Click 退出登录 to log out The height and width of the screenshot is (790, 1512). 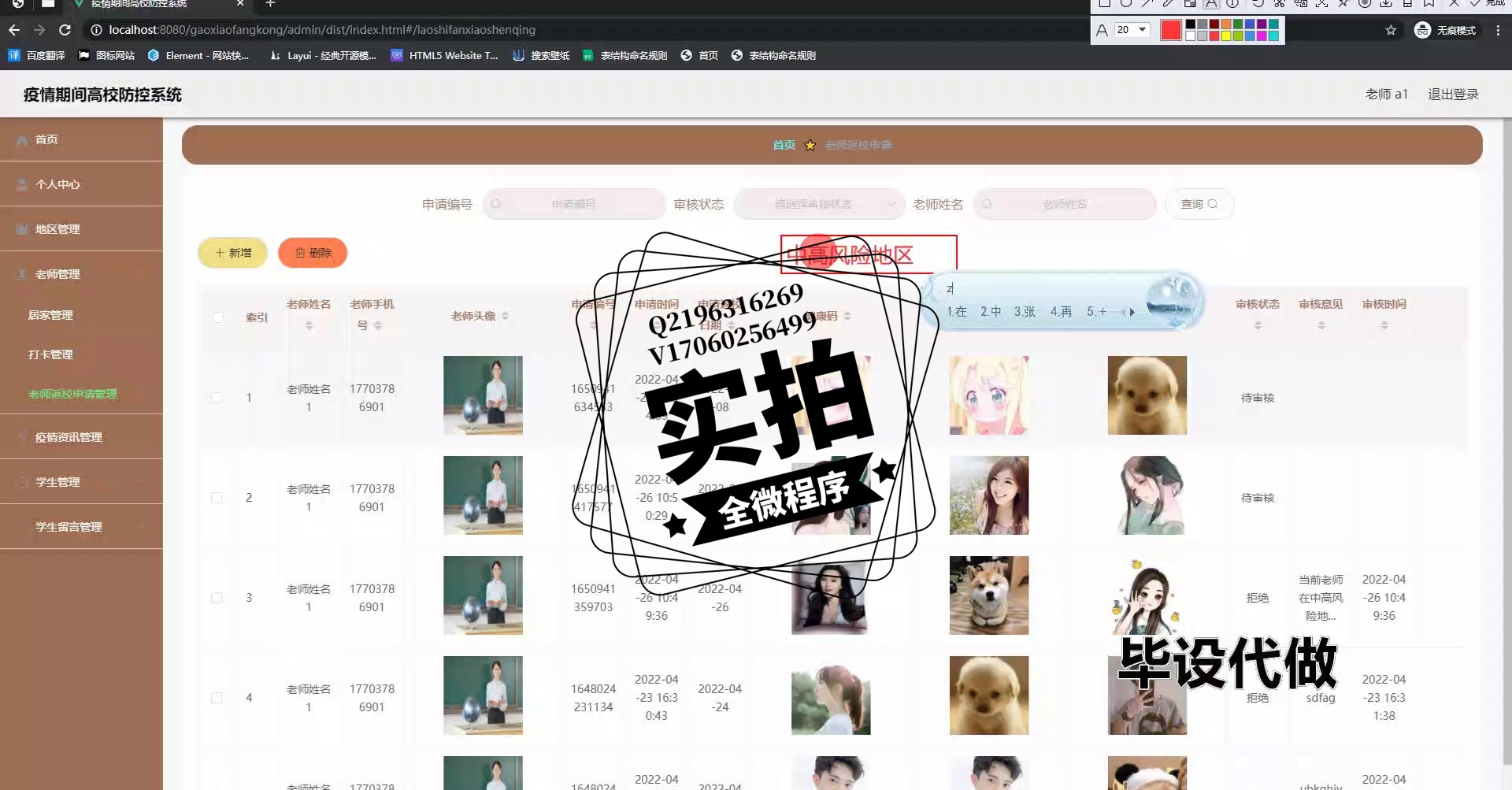1453,95
